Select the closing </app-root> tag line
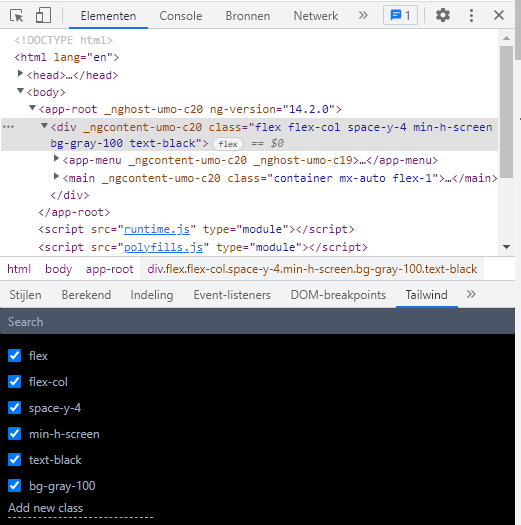Image resolution: width=521 pixels, height=525 pixels. coord(74,212)
